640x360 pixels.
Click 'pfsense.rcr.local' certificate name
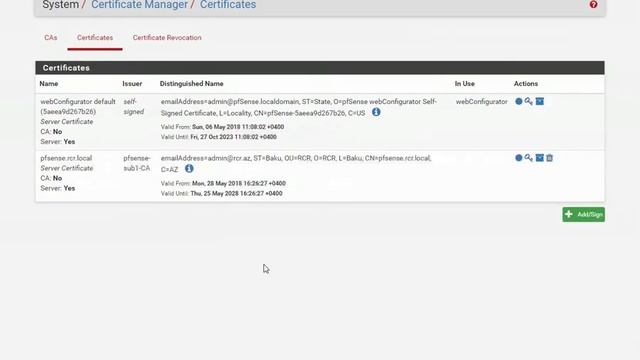click(66, 158)
